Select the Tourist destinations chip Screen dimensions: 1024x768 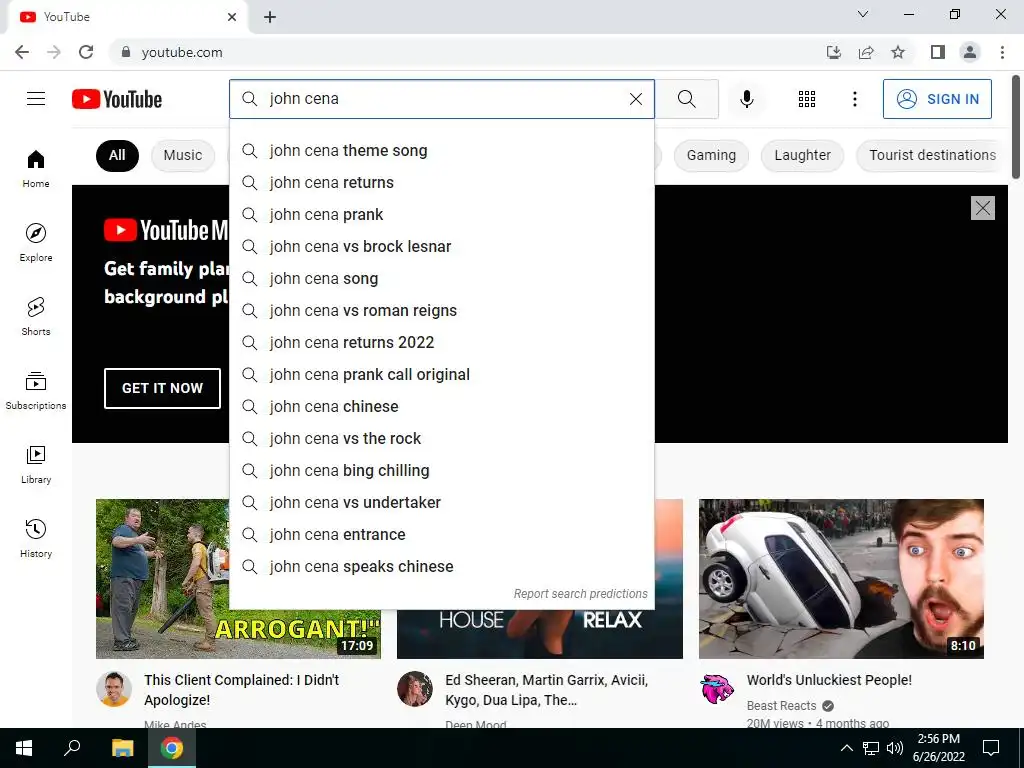(x=932, y=155)
